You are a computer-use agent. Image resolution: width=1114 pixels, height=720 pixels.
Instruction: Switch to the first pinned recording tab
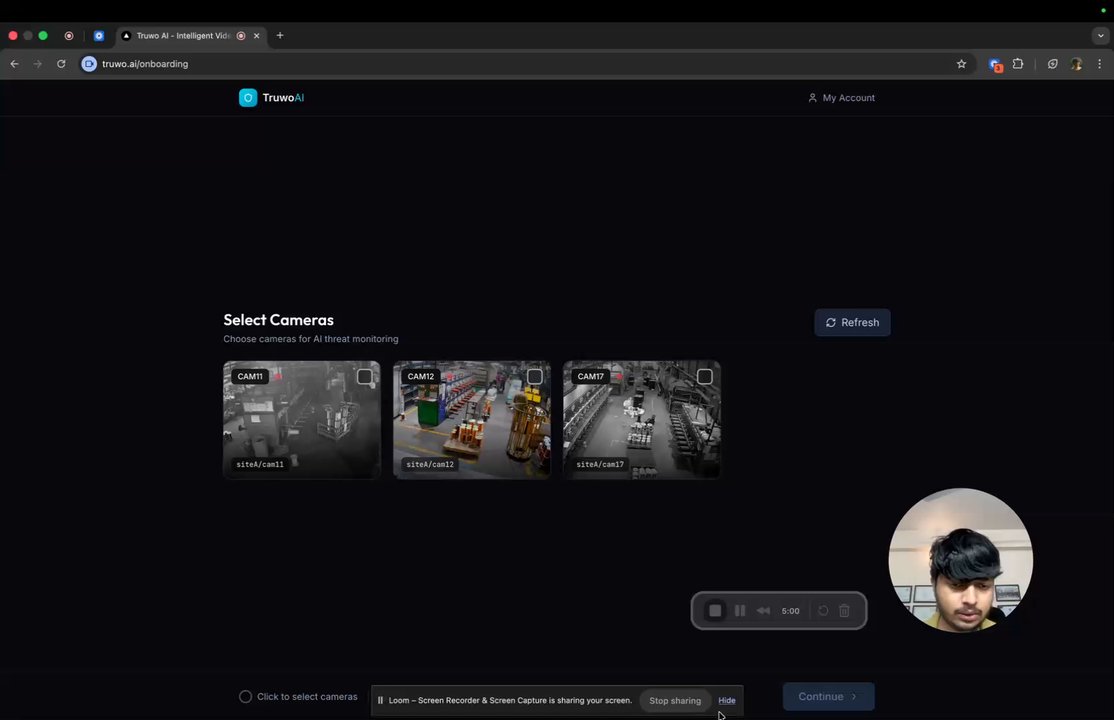coord(69,36)
